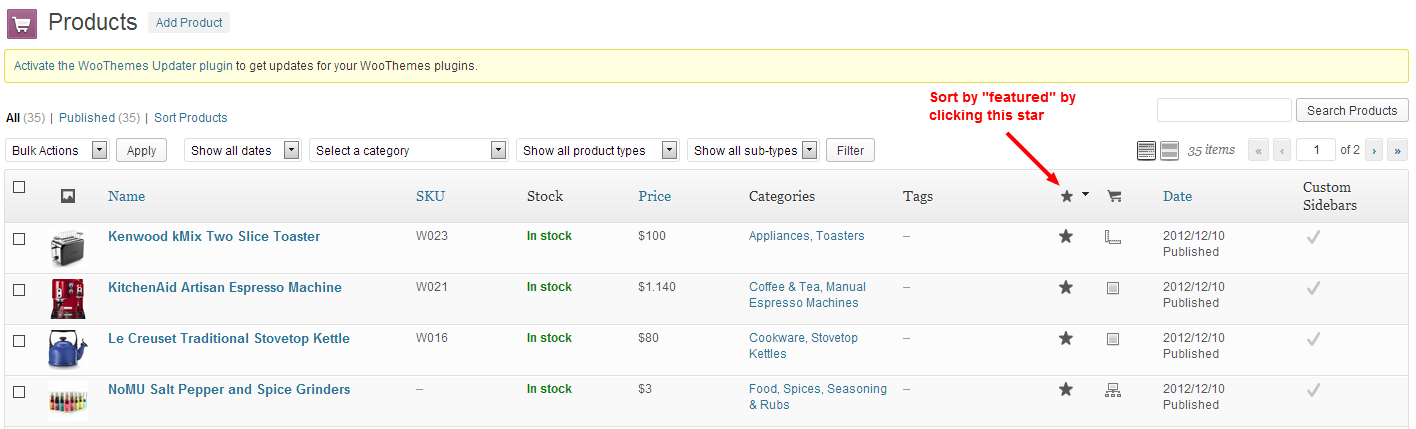Open the WooThemes Updater plugin activation link
Viewport: 1416px width, 429px height.
click(123, 66)
